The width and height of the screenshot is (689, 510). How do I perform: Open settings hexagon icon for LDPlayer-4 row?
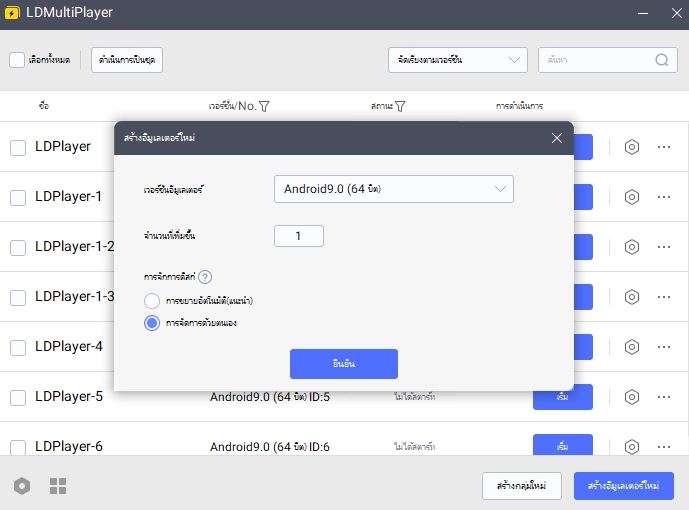click(631, 347)
